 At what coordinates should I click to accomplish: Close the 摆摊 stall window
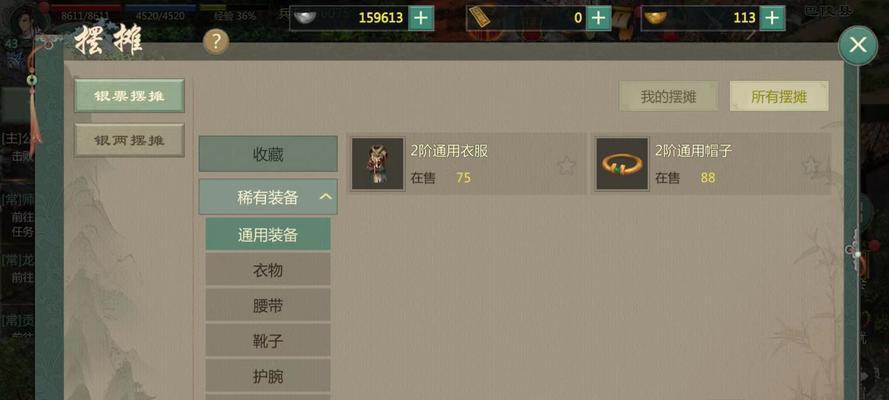[858, 44]
